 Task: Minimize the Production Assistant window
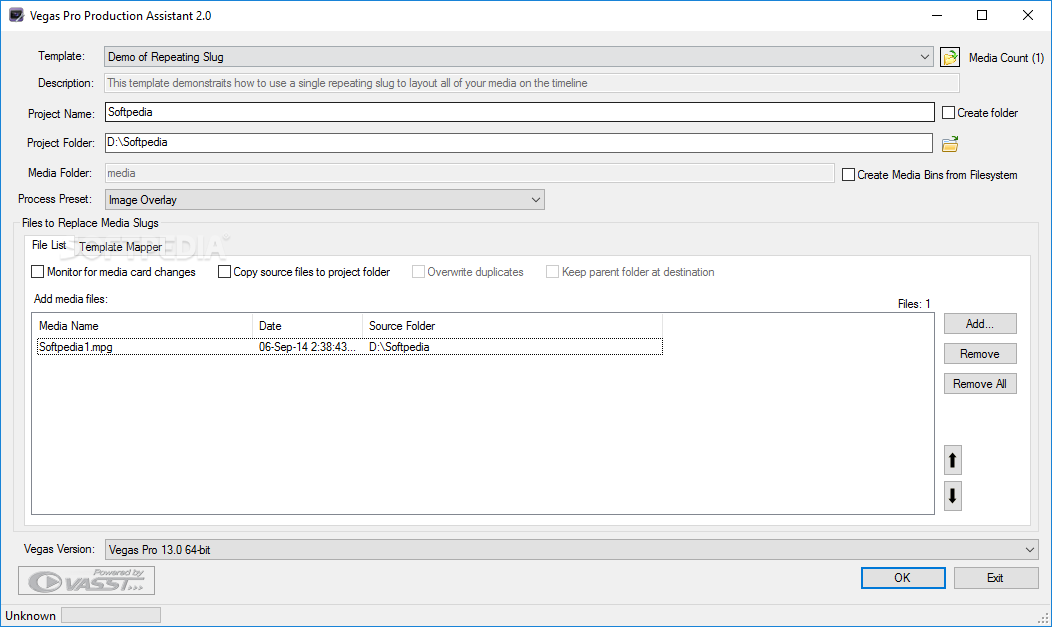tap(937, 15)
